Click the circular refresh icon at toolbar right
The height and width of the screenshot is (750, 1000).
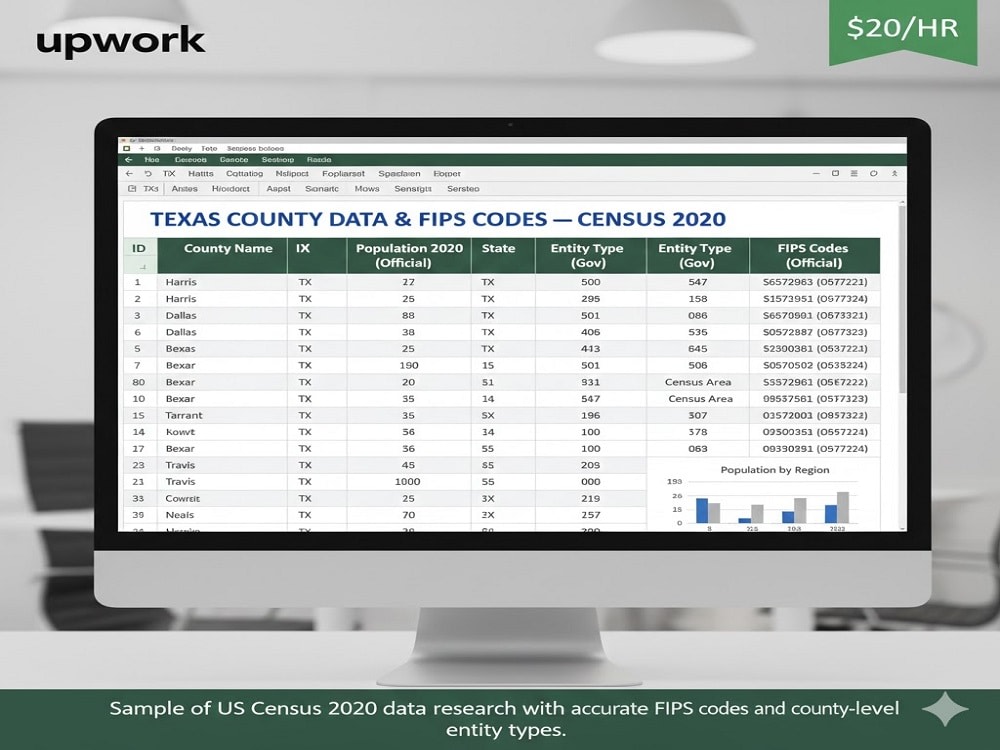click(874, 173)
